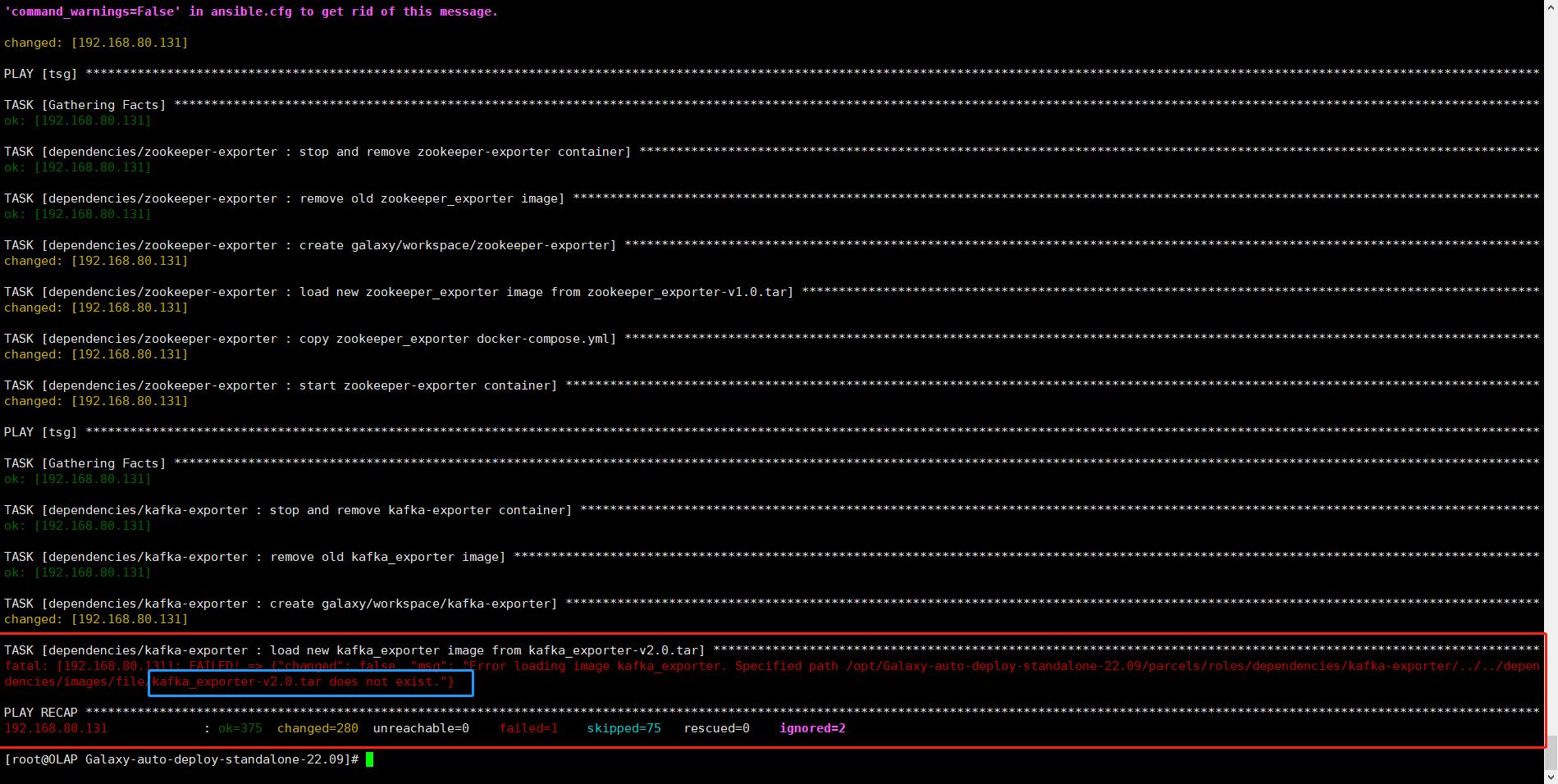Click the skipped=75 recap value
Image resolution: width=1558 pixels, height=784 pixels.
pos(624,728)
